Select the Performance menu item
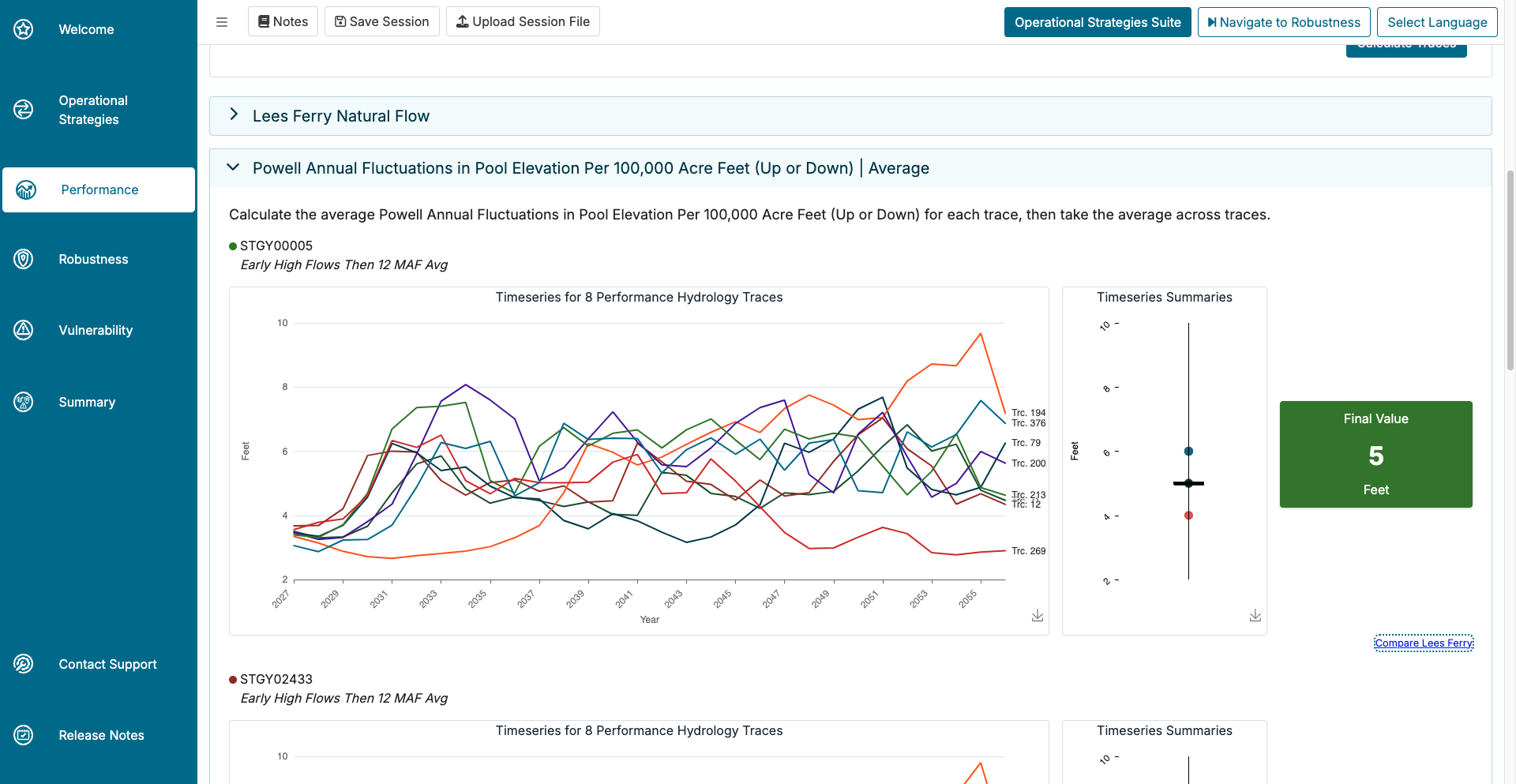This screenshot has height=784, width=1516. pos(99,189)
